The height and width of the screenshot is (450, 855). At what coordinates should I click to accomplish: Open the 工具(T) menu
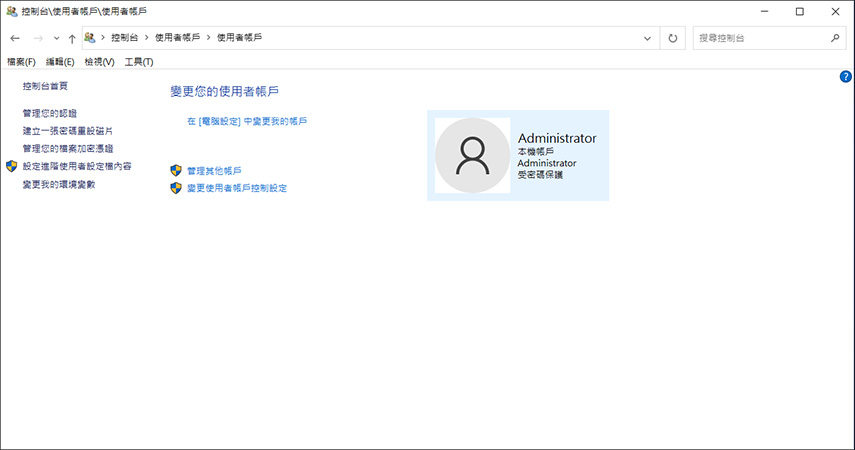pos(139,62)
